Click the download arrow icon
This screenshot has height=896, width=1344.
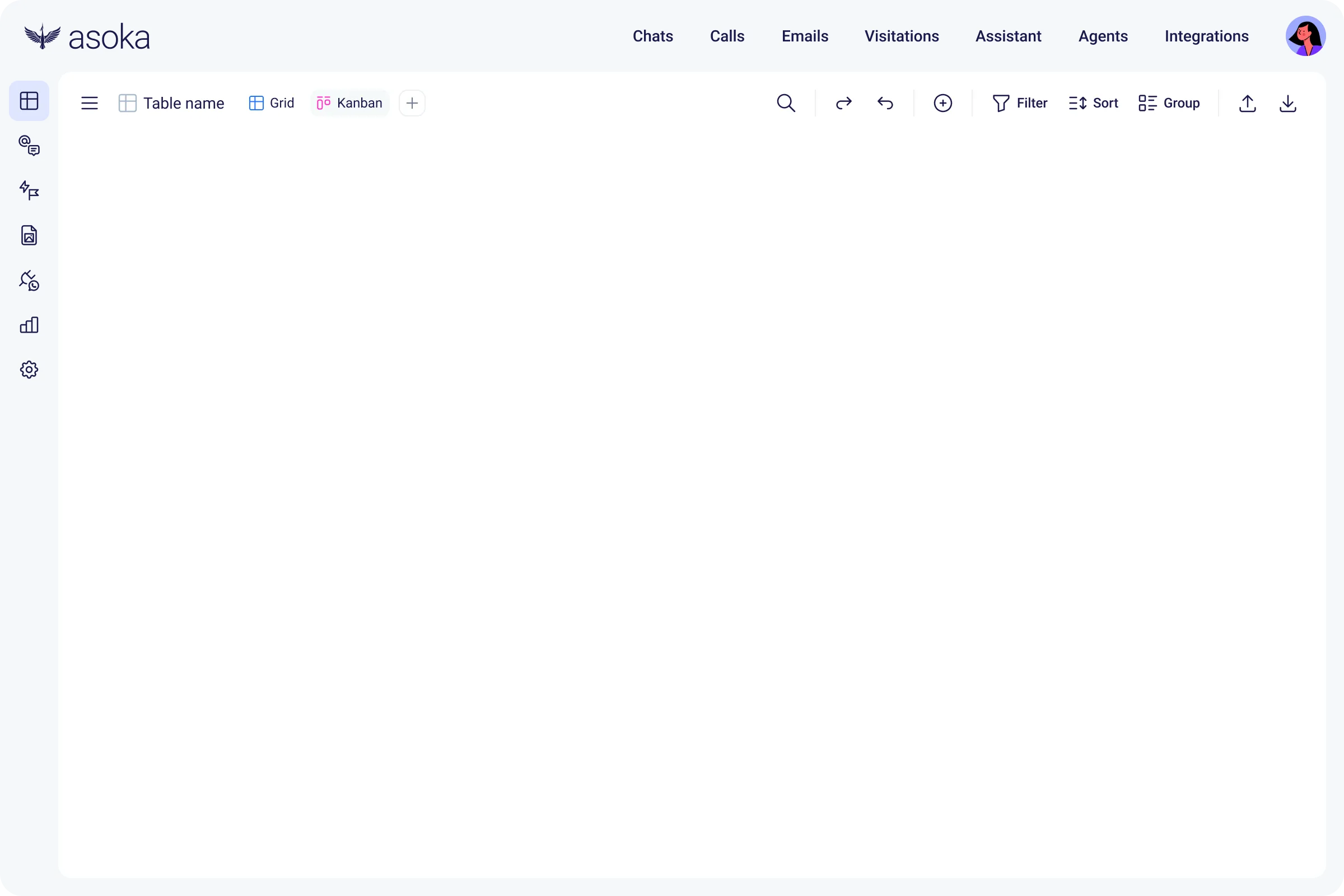(x=1288, y=104)
